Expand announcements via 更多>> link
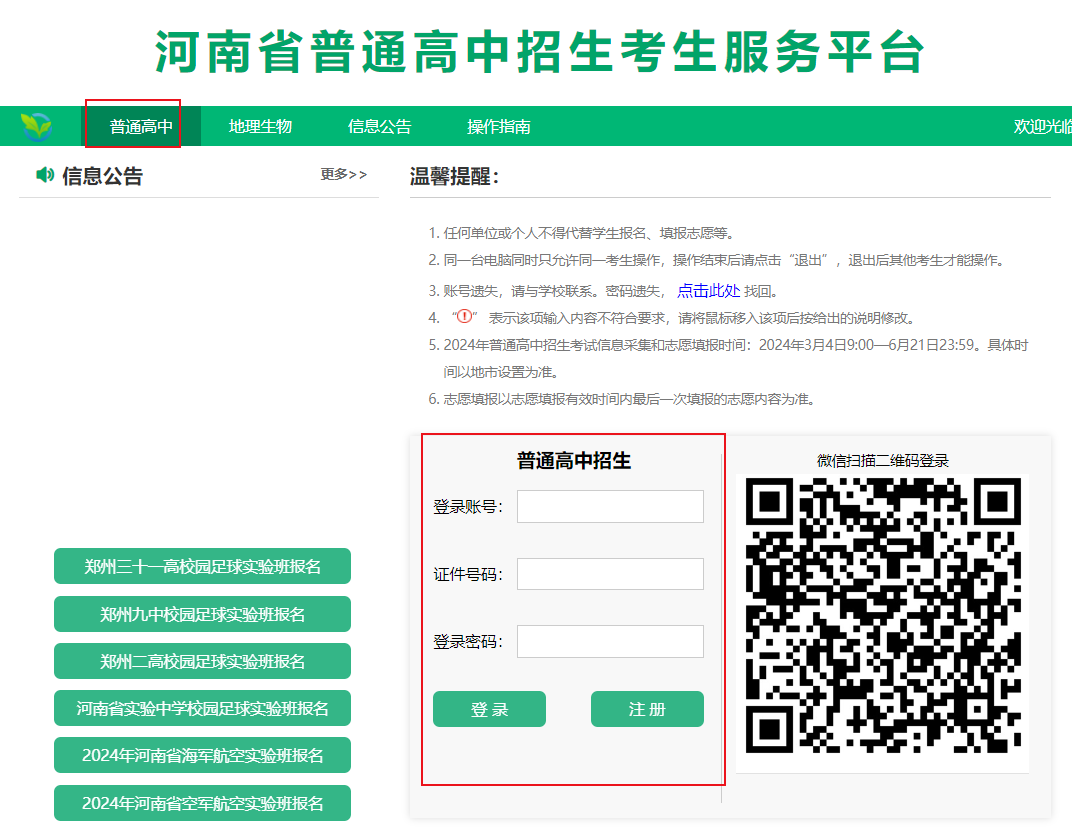This screenshot has width=1072, height=829. tap(343, 175)
